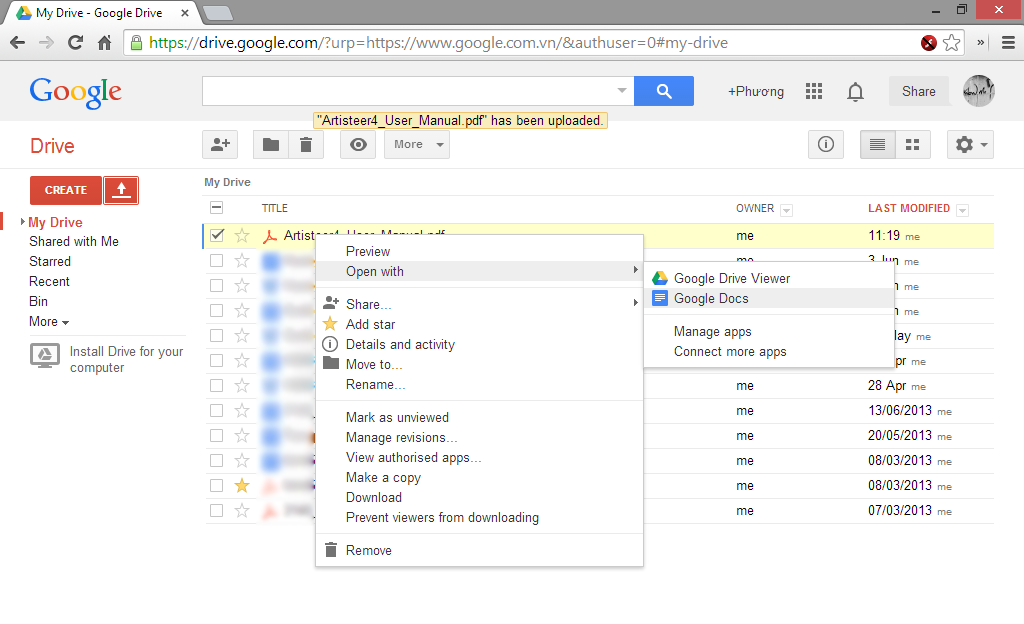
Task: Check the file modified 13/06/2013
Action: pyautogui.click(x=216, y=410)
